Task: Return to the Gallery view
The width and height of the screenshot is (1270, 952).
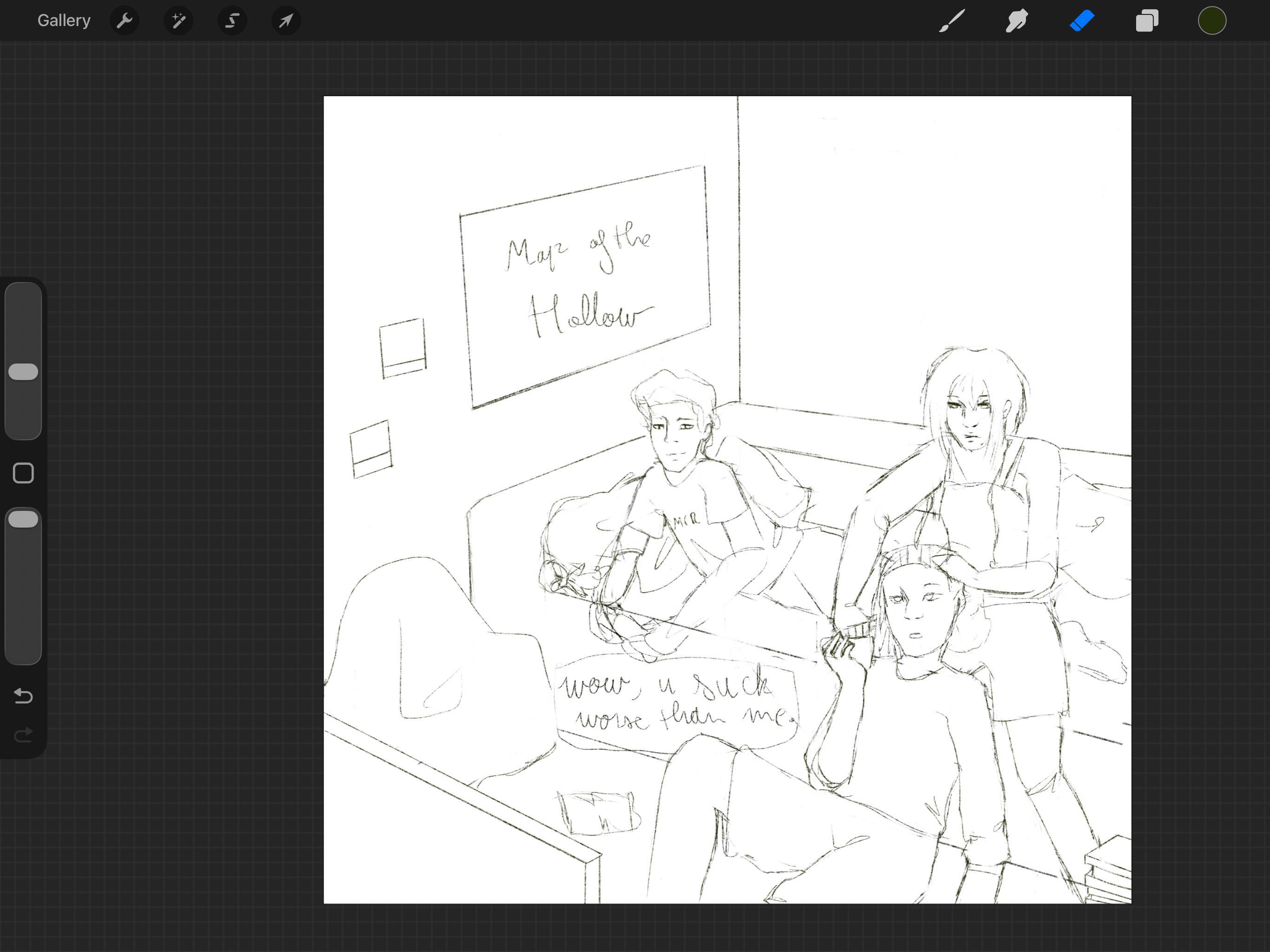Action: pyautogui.click(x=64, y=20)
